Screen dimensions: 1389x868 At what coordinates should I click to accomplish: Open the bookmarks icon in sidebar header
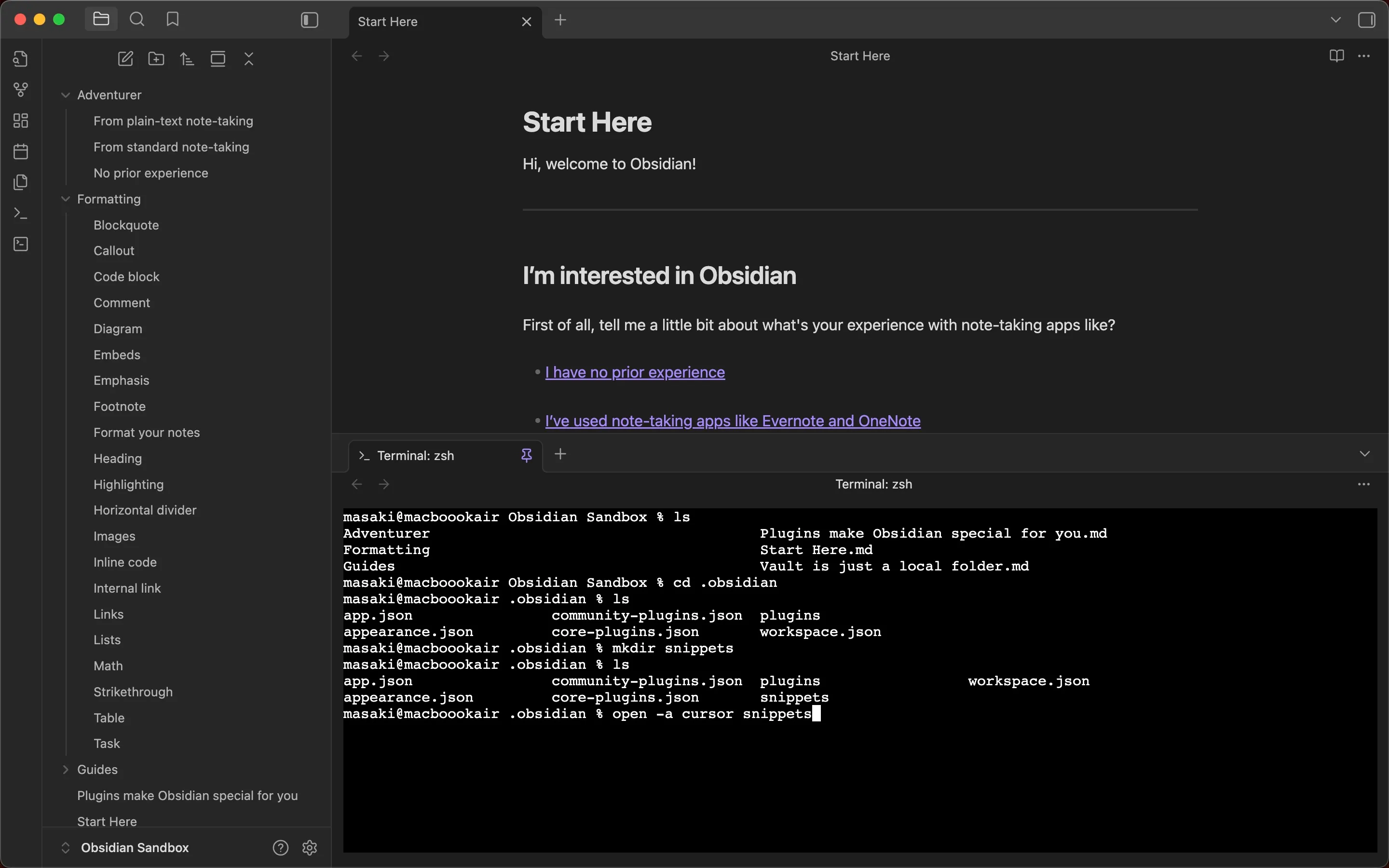tap(172, 19)
